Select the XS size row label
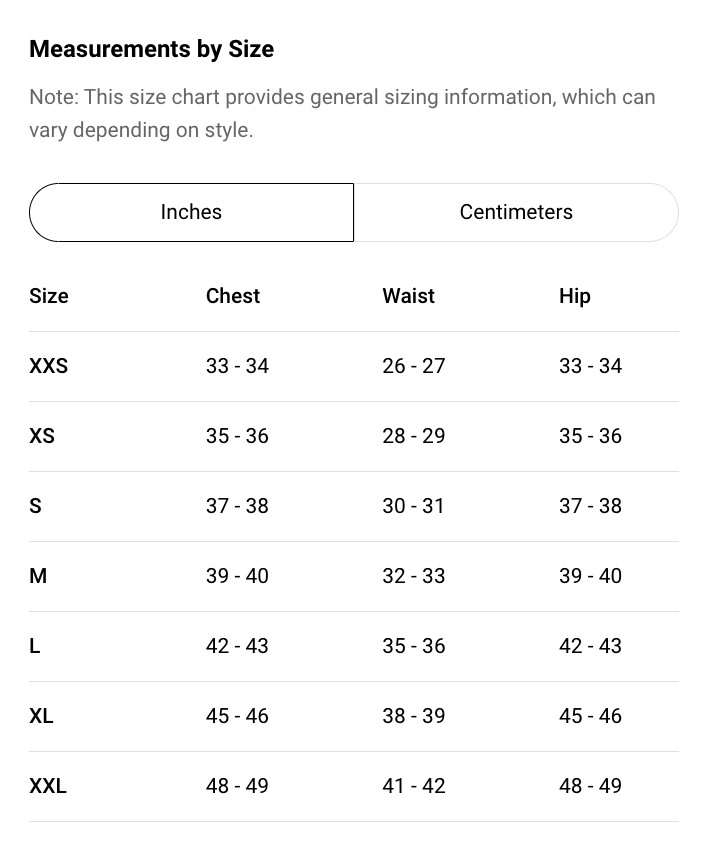 click(x=42, y=436)
